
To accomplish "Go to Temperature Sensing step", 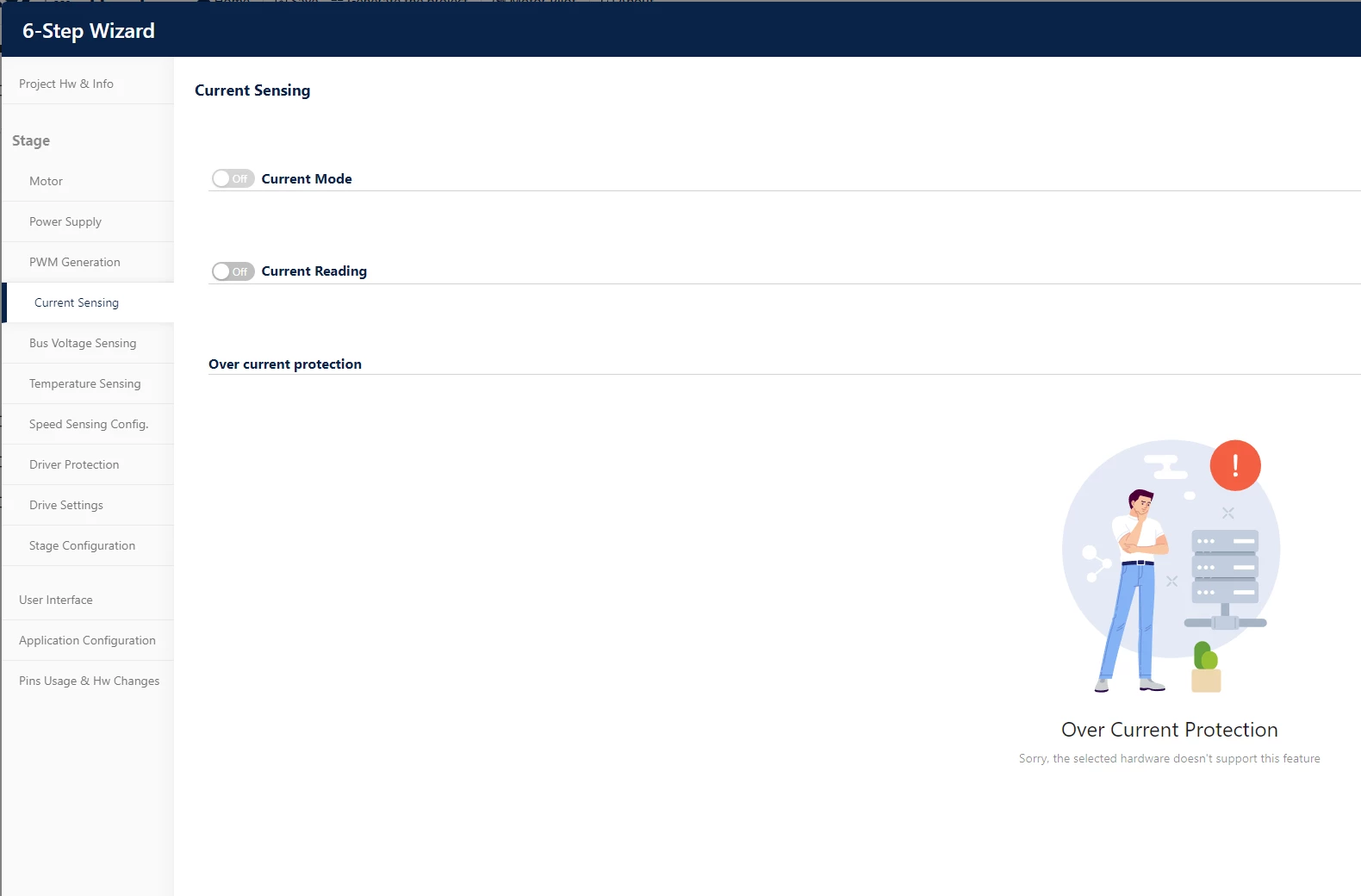I will (x=88, y=383).
